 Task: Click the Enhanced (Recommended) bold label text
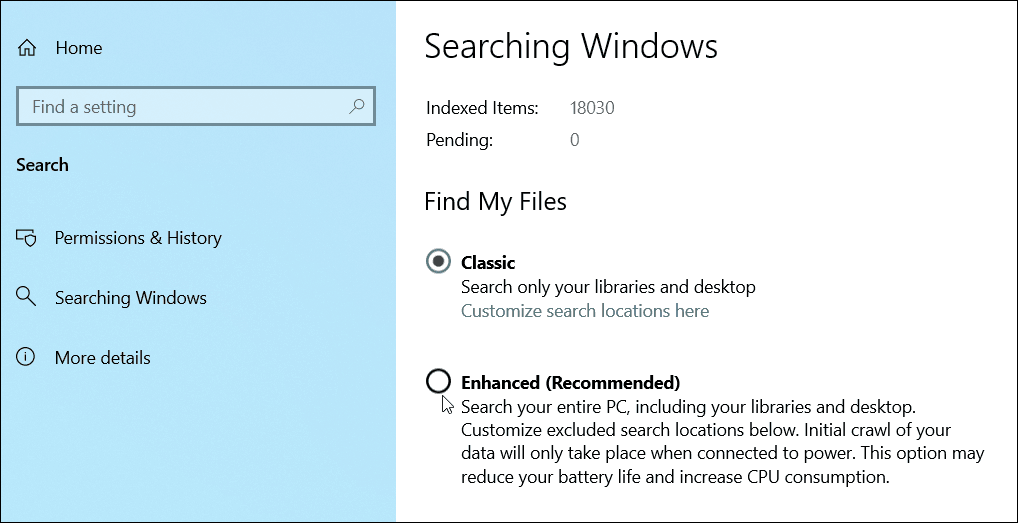[571, 382]
